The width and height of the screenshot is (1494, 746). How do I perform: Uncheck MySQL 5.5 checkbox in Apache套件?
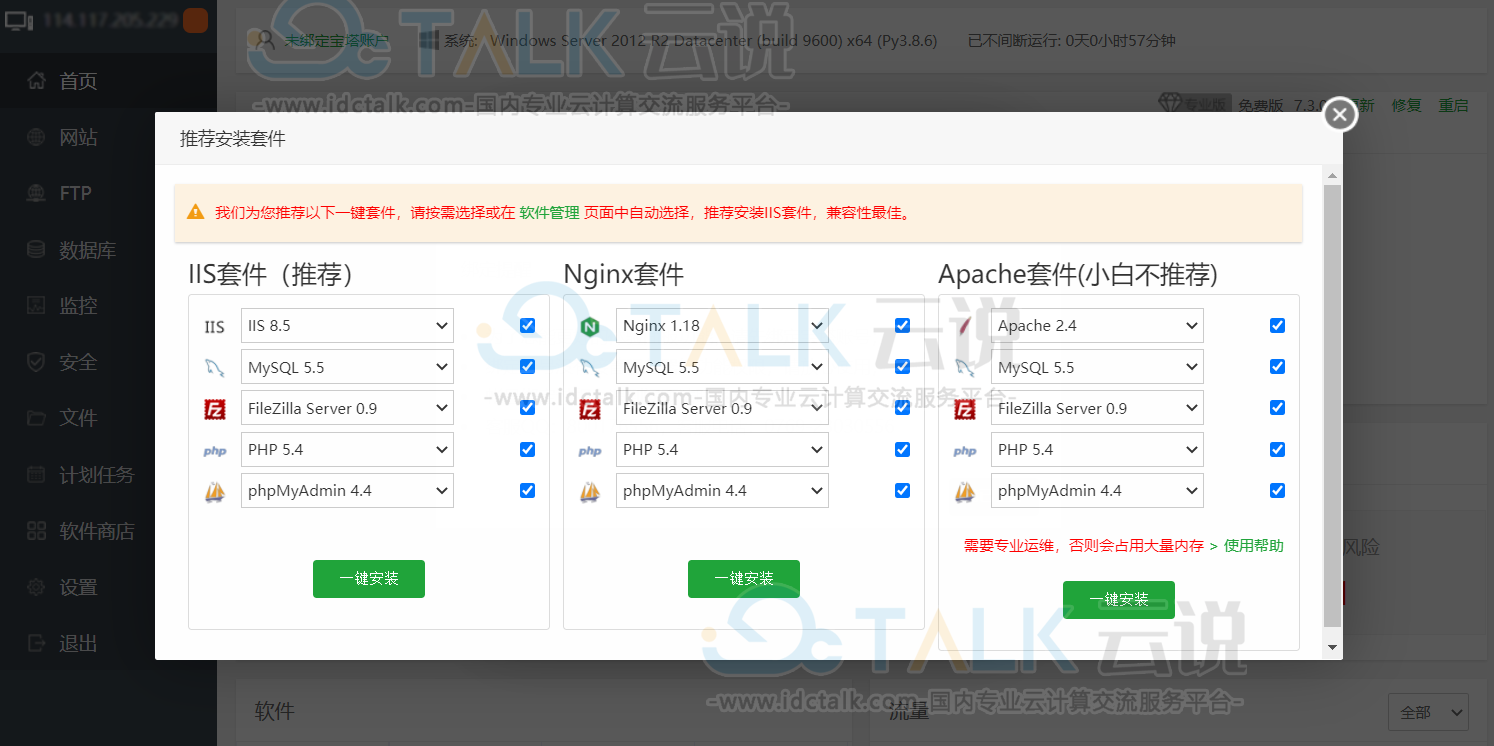coord(1277,367)
